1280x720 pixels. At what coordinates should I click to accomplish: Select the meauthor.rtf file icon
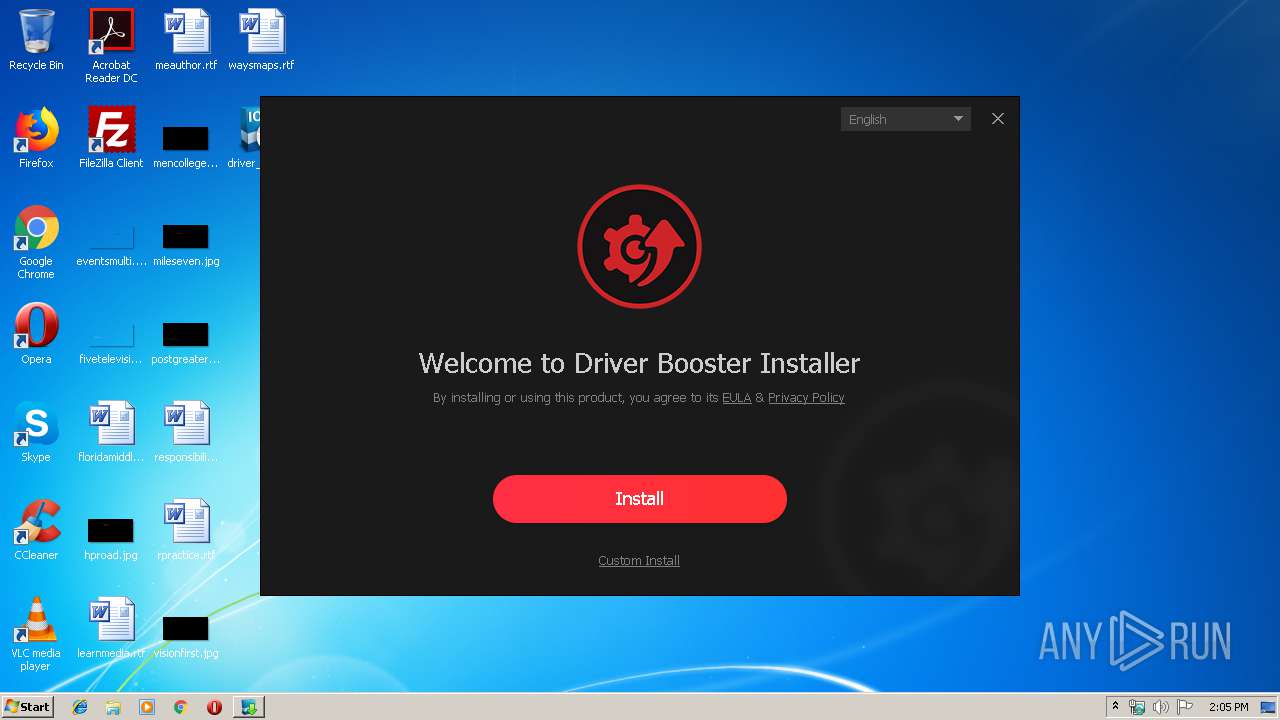pyautogui.click(x=186, y=40)
